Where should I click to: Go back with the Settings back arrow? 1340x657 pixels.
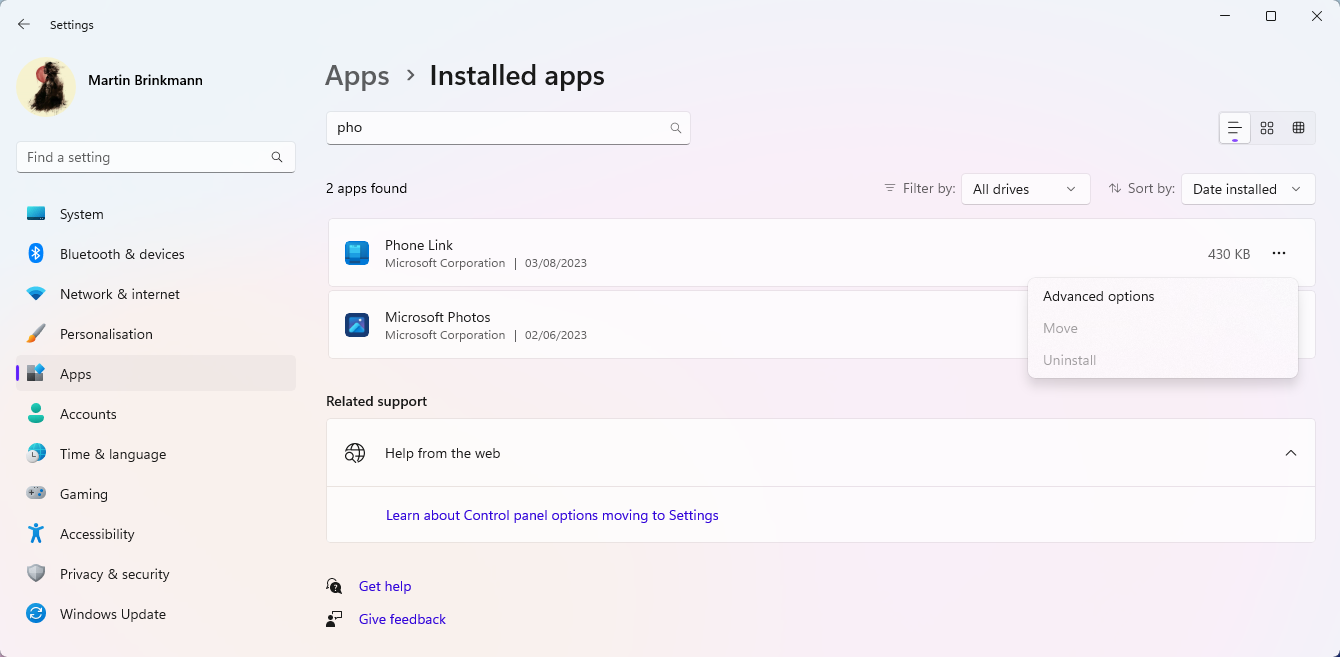tap(24, 24)
